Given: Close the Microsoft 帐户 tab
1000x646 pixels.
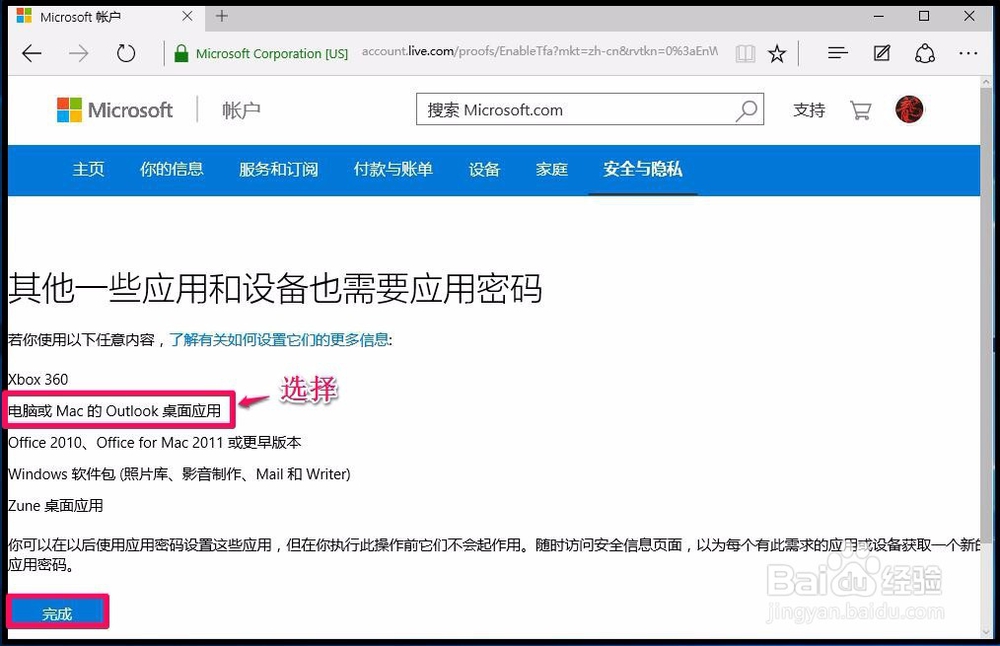Looking at the screenshot, I should coord(187,17).
